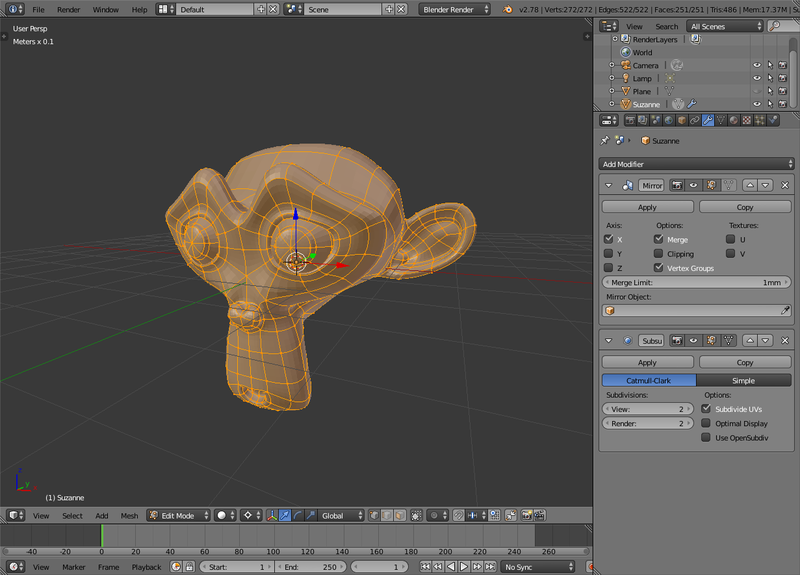Remove the Mirror modifier with X
This screenshot has height=575, width=800.
coord(785,185)
